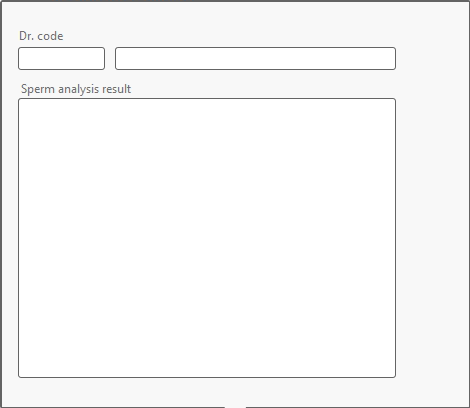Click inside the Sperm analysis result textarea

click(207, 238)
